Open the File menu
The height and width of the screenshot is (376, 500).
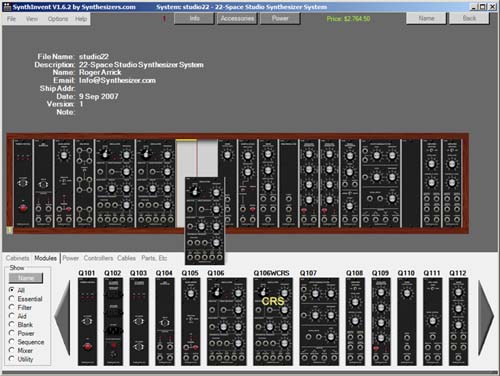coord(11,19)
